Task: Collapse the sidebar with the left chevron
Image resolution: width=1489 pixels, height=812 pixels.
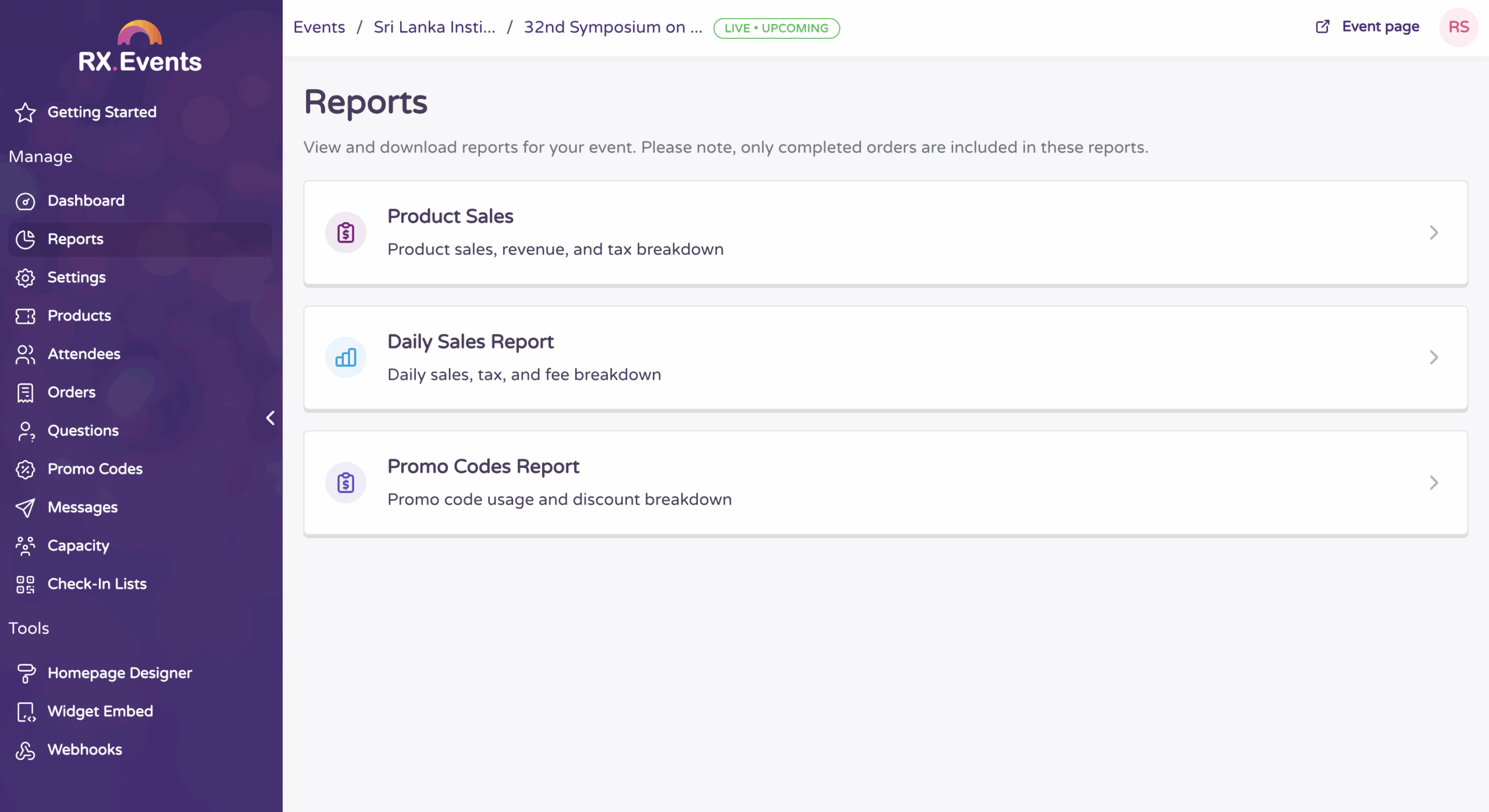Action: point(270,418)
